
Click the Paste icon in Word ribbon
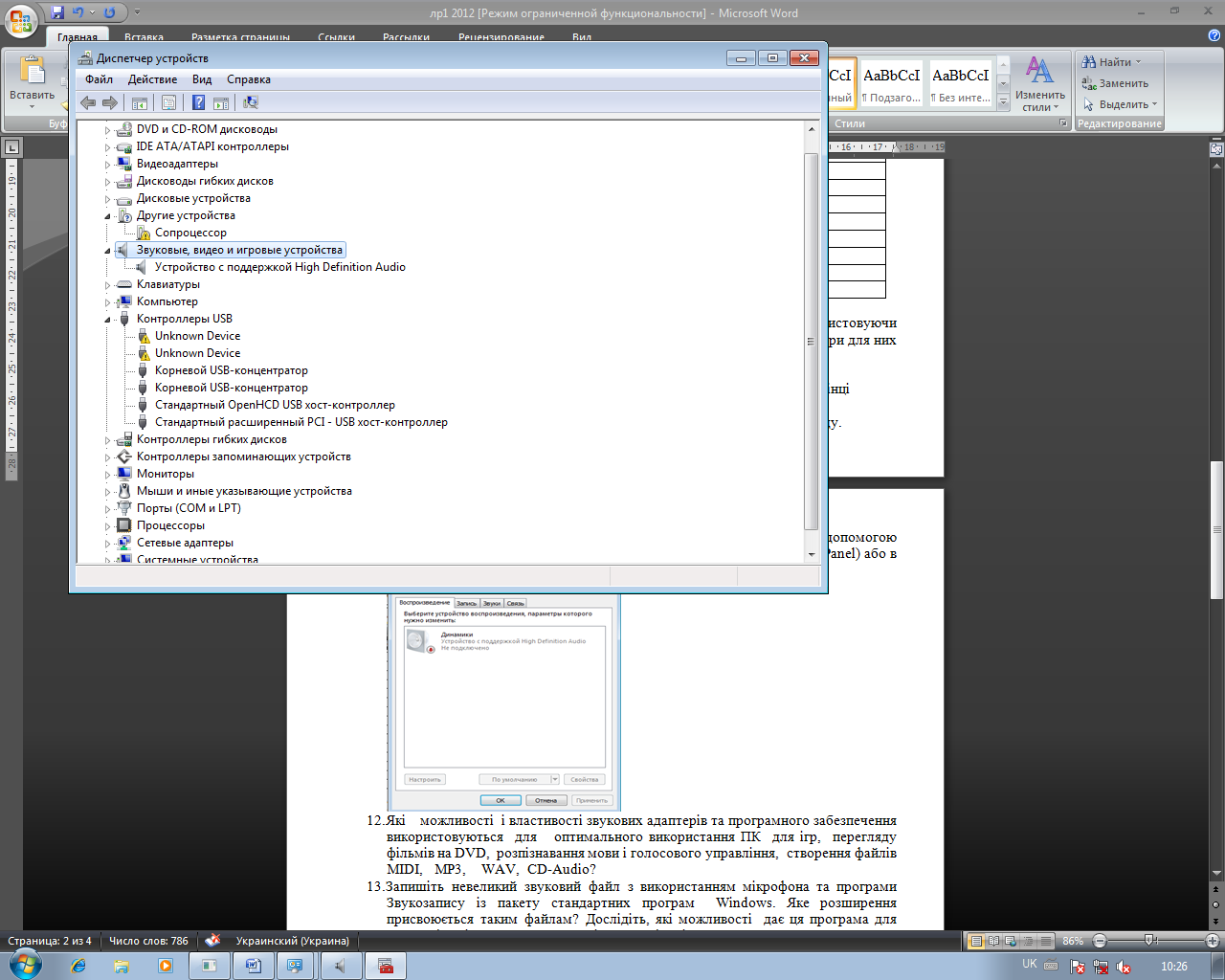tap(33, 70)
